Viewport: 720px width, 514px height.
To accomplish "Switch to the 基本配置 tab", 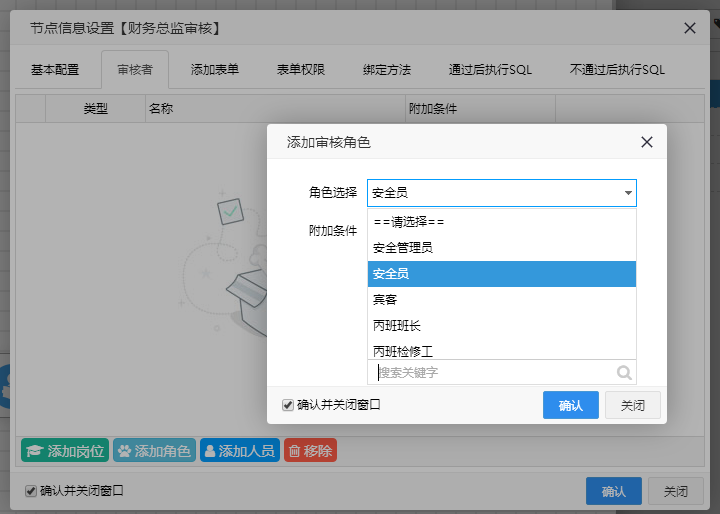I will point(55,70).
